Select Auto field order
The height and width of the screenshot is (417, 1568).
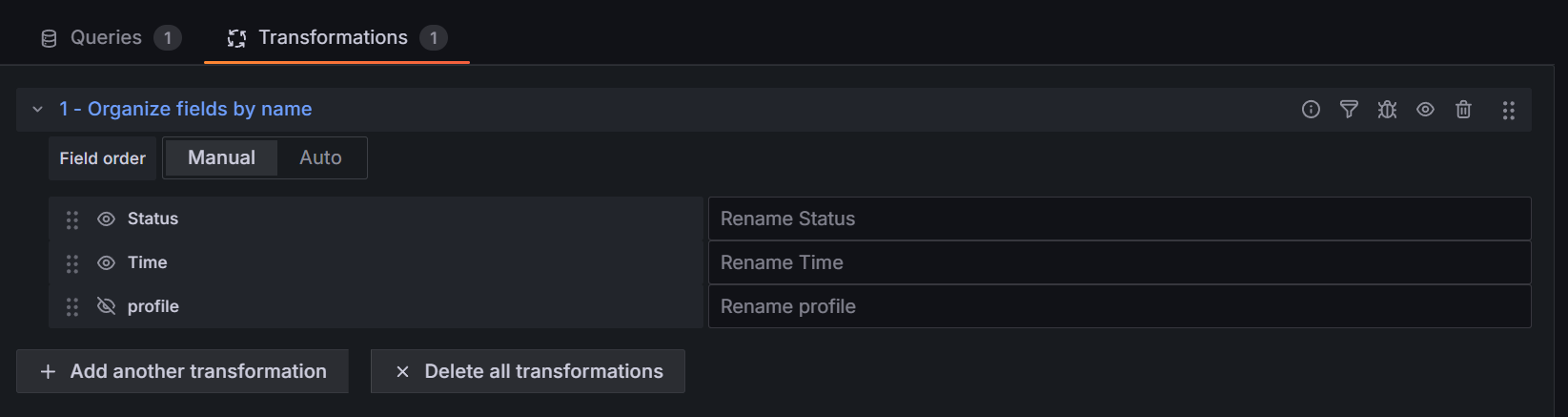click(x=320, y=158)
